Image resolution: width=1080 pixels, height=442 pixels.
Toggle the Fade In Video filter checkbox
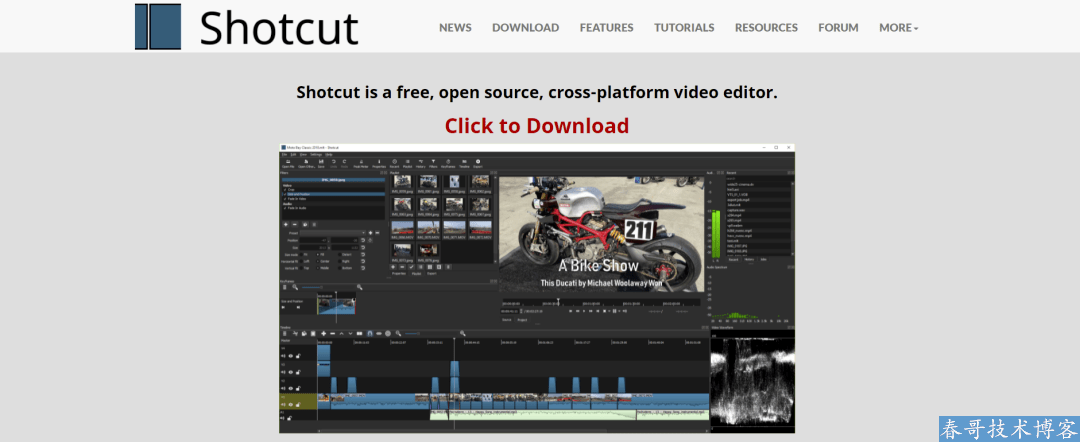pyautogui.click(x=285, y=199)
